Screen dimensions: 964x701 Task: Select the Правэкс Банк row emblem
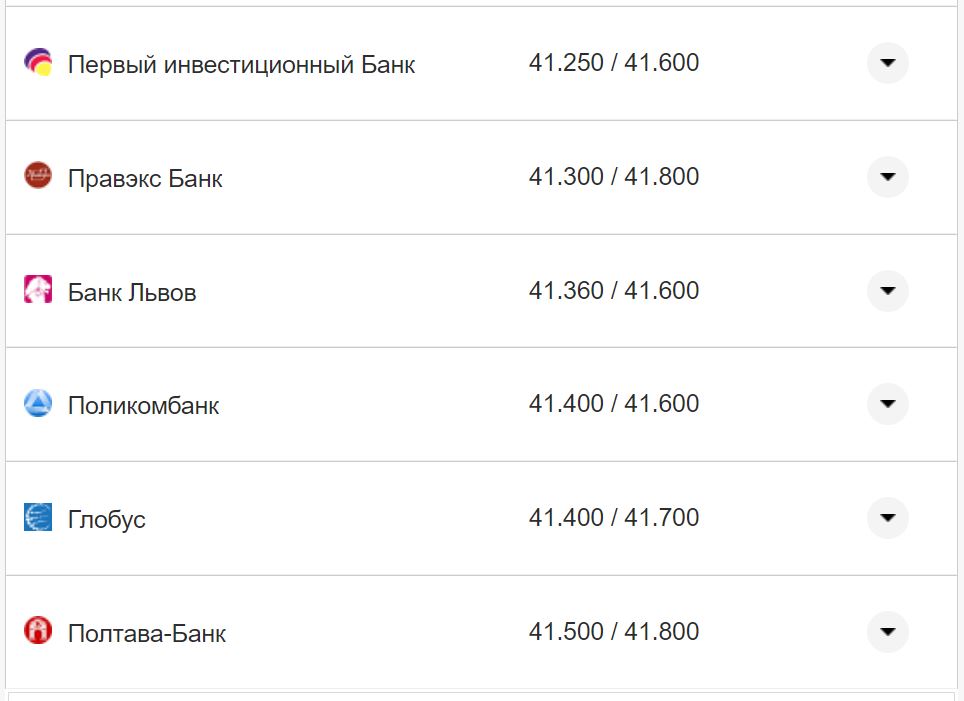37,177
